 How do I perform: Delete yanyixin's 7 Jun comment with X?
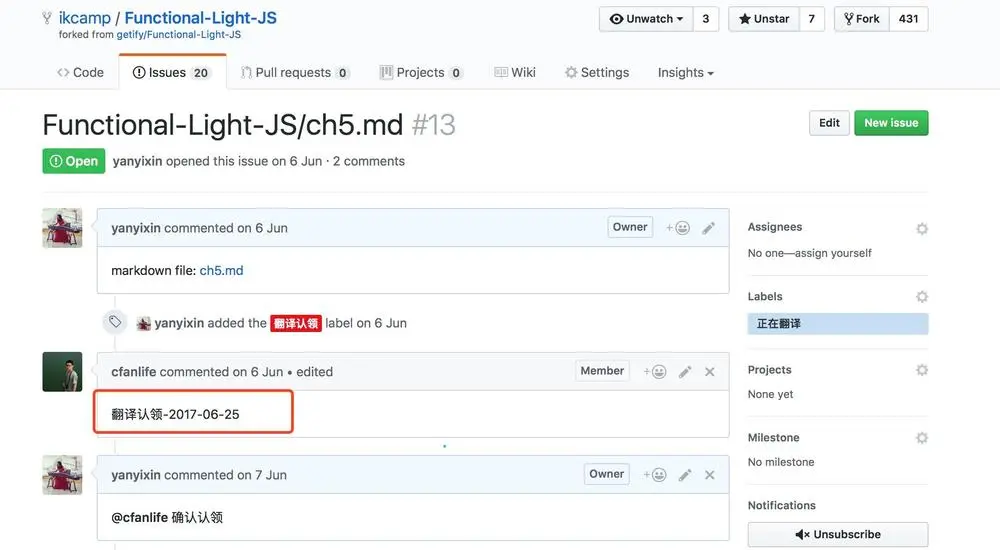(709, 475)
